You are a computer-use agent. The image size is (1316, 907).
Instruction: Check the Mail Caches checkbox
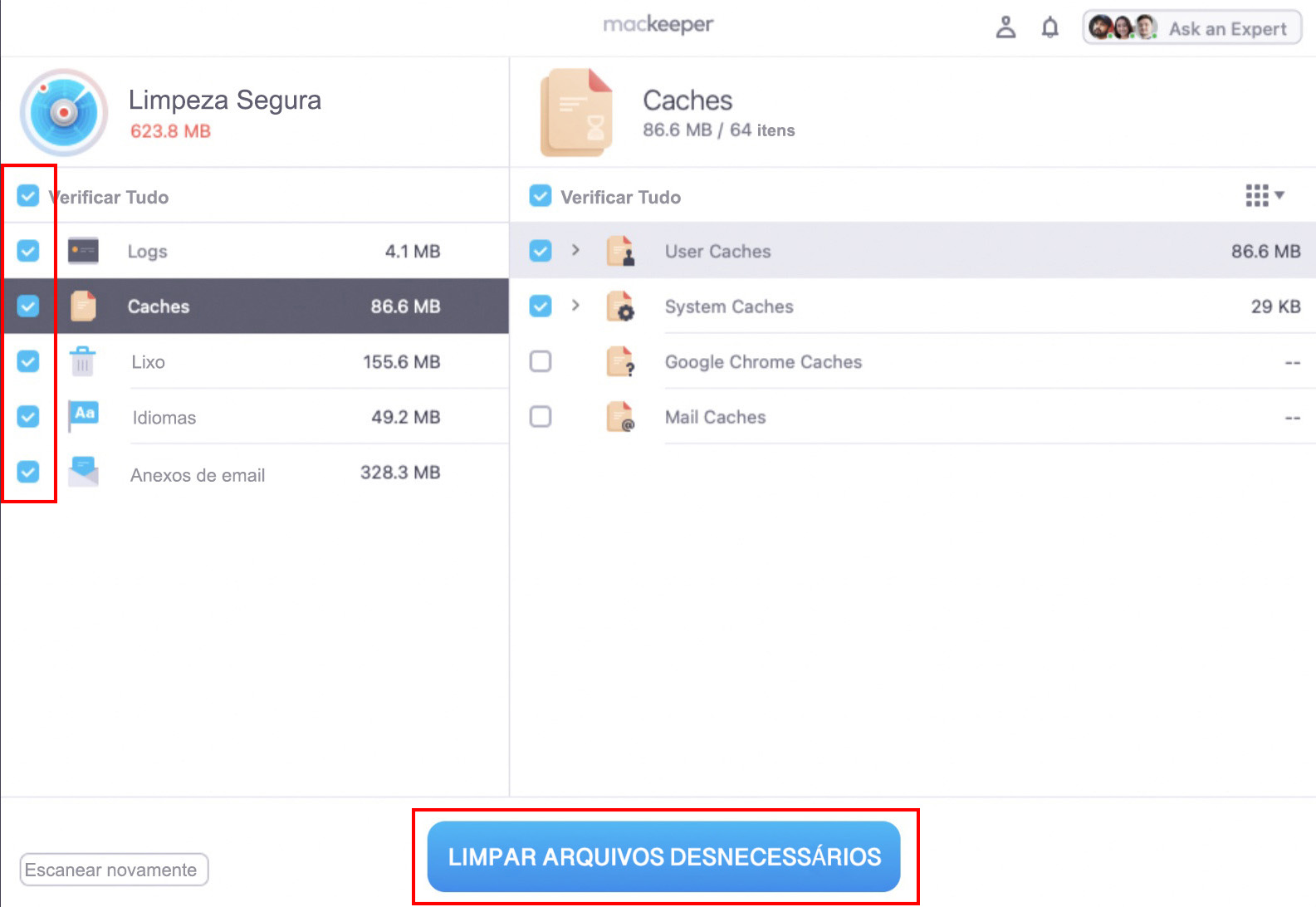541,416
